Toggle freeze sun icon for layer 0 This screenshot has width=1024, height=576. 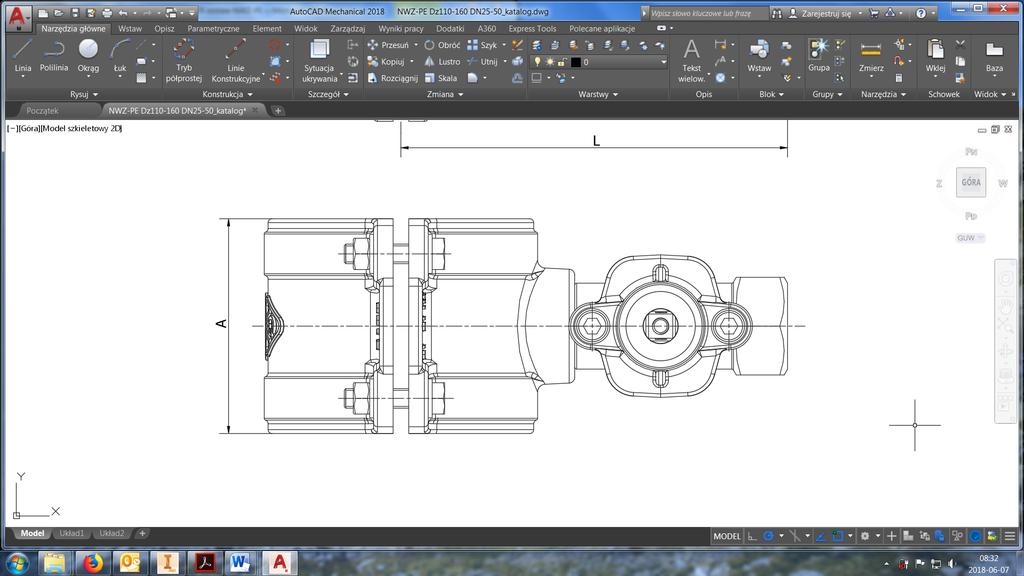click(x=550, y=62)
